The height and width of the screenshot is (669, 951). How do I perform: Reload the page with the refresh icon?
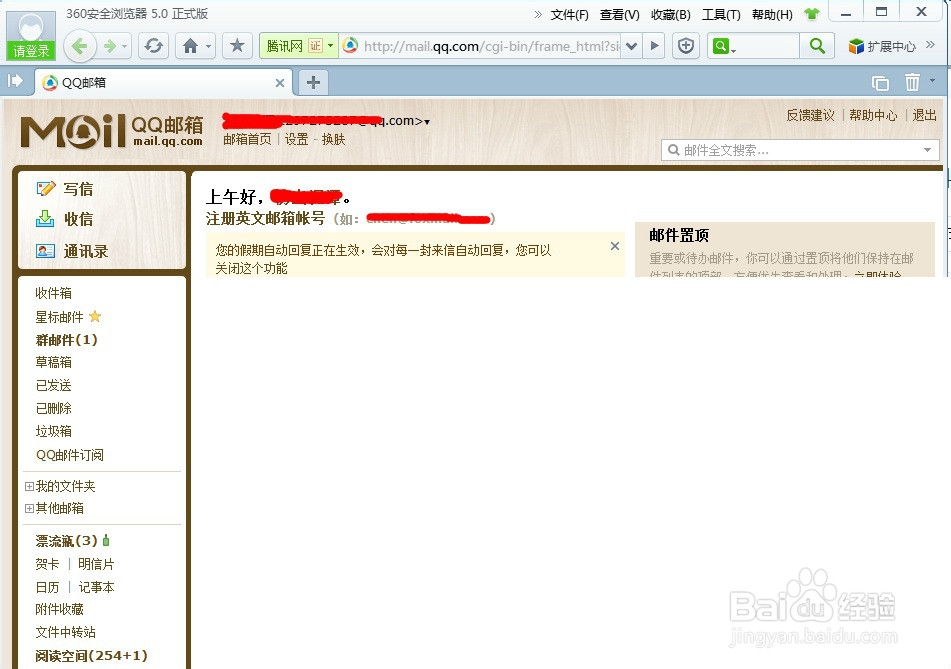pos(154,46)
